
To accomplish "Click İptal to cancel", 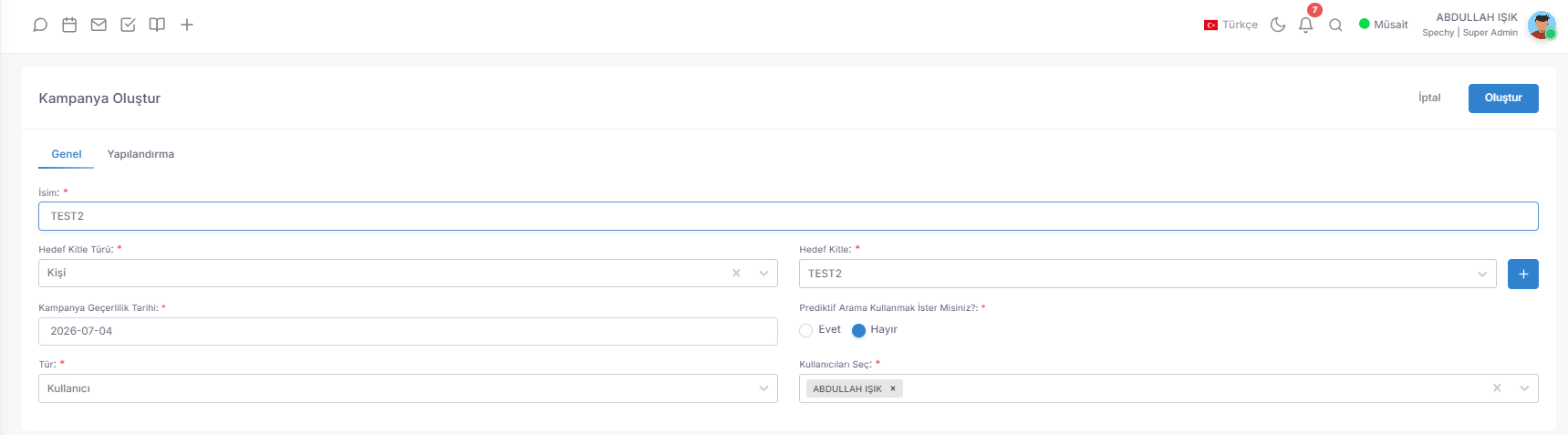I will (1429, 98).
